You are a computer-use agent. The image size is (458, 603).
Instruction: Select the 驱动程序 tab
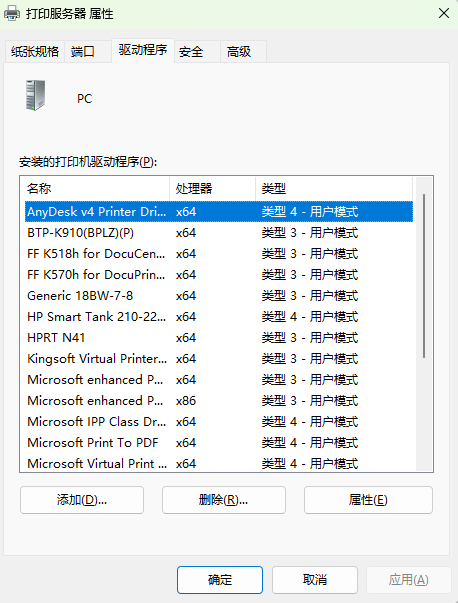[143, 50]
